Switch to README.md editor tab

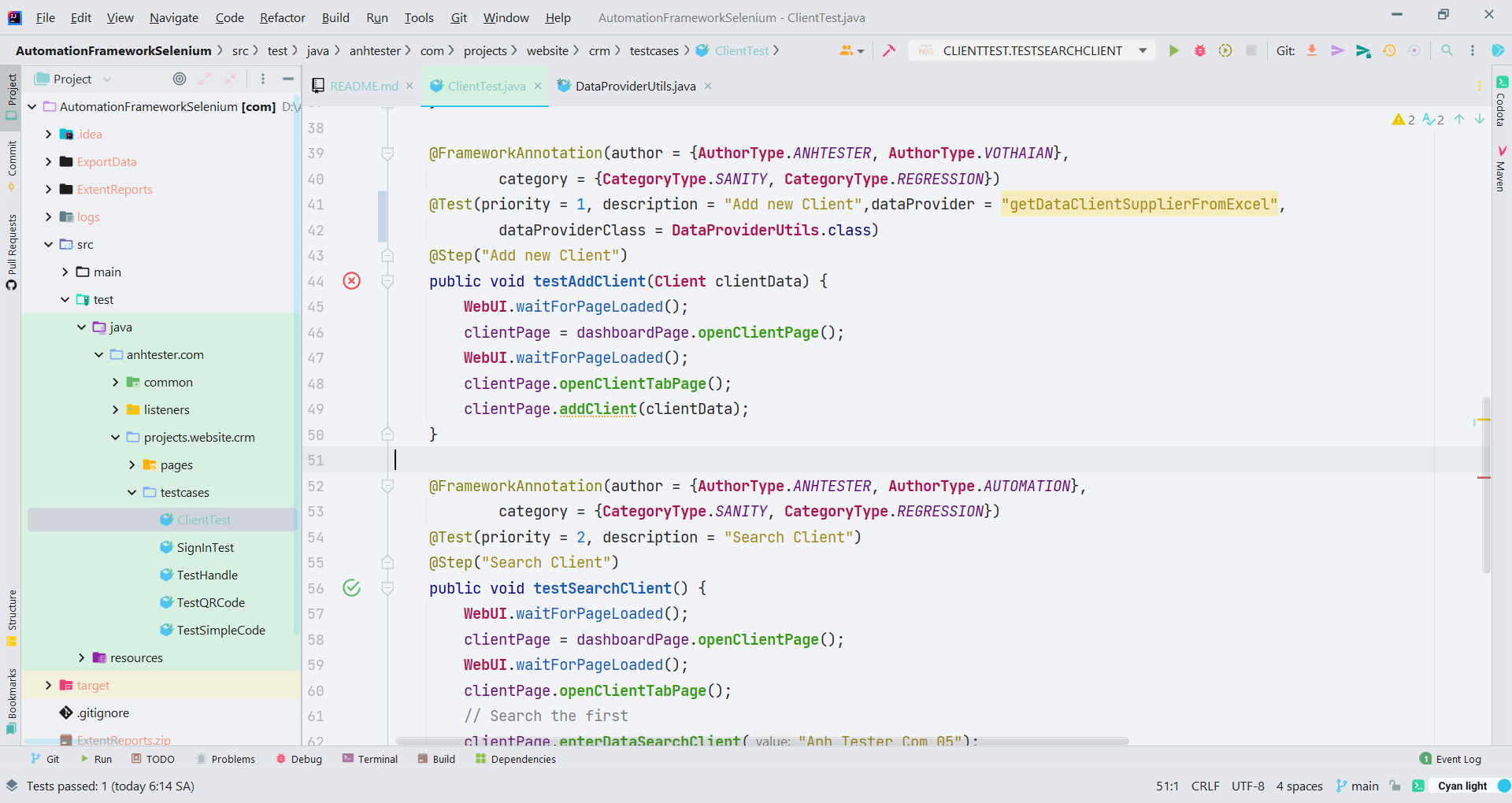(x=363, y=86)
